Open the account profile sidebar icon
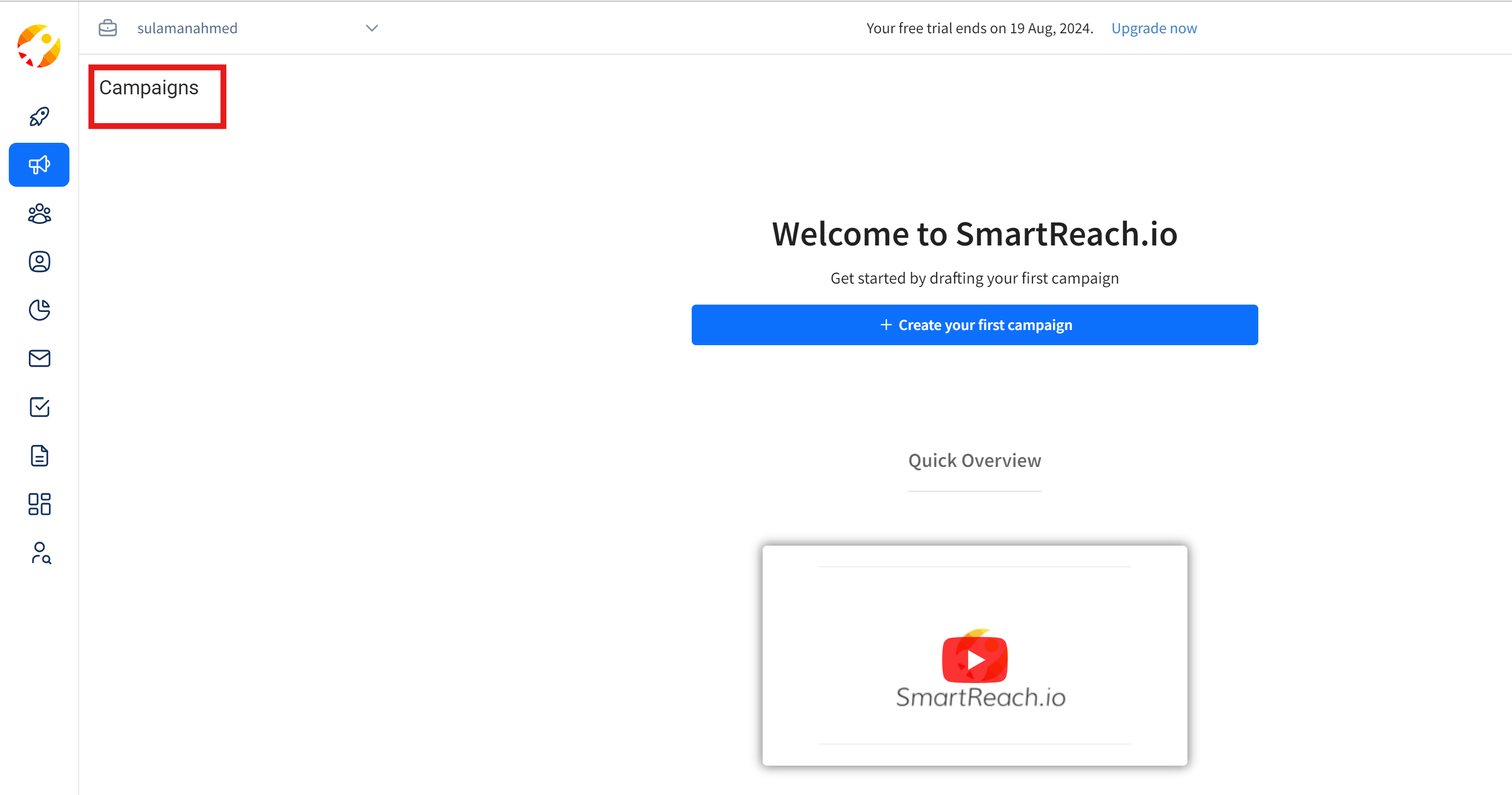This screenshot has width=1512, height=795. click(x=39, y=262)
